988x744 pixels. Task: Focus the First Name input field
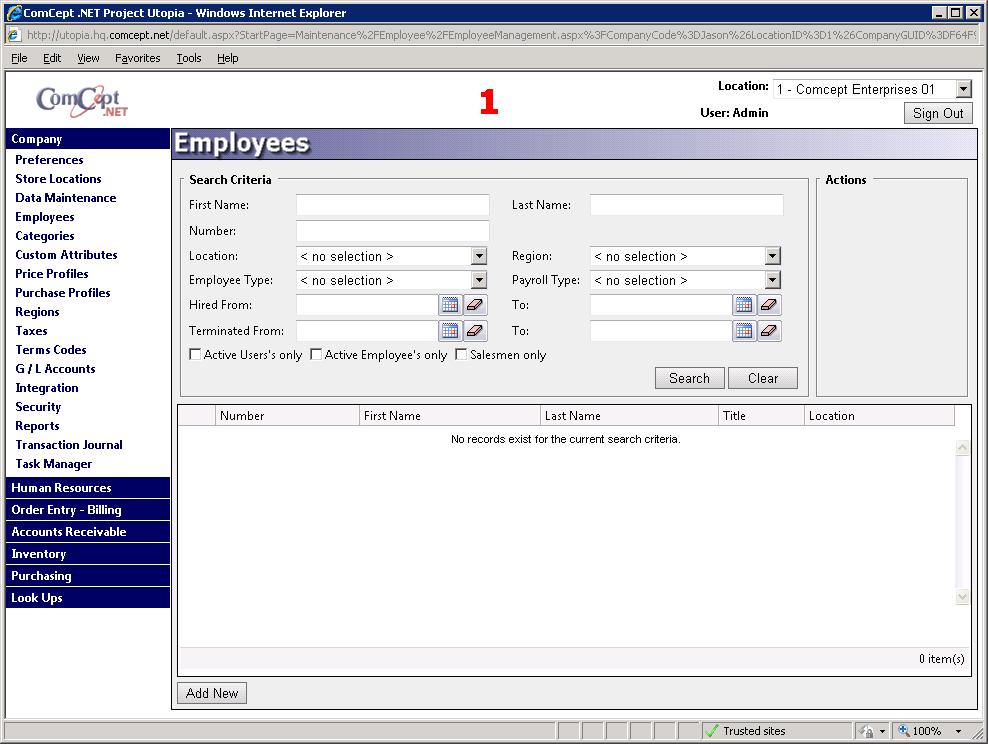pyautogui.click(x=392, y=205)
